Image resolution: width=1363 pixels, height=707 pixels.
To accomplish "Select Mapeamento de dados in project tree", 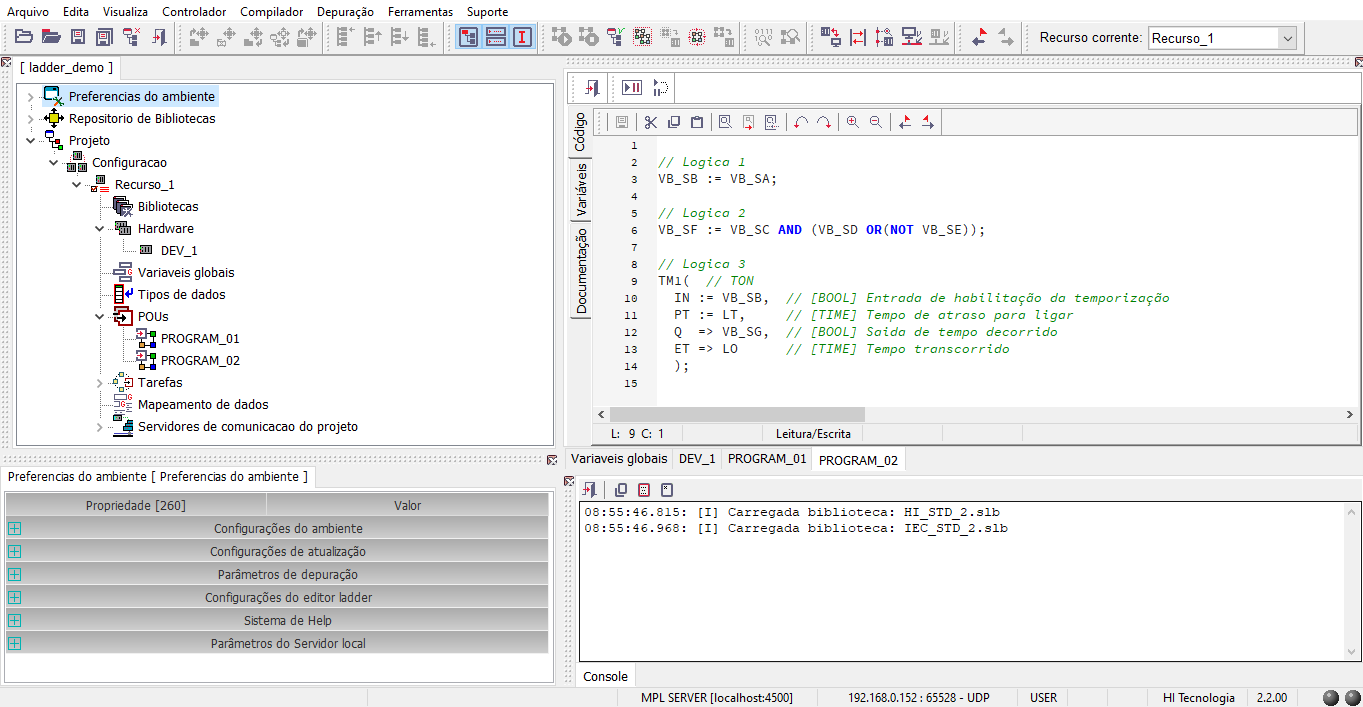I will [203, 405].
